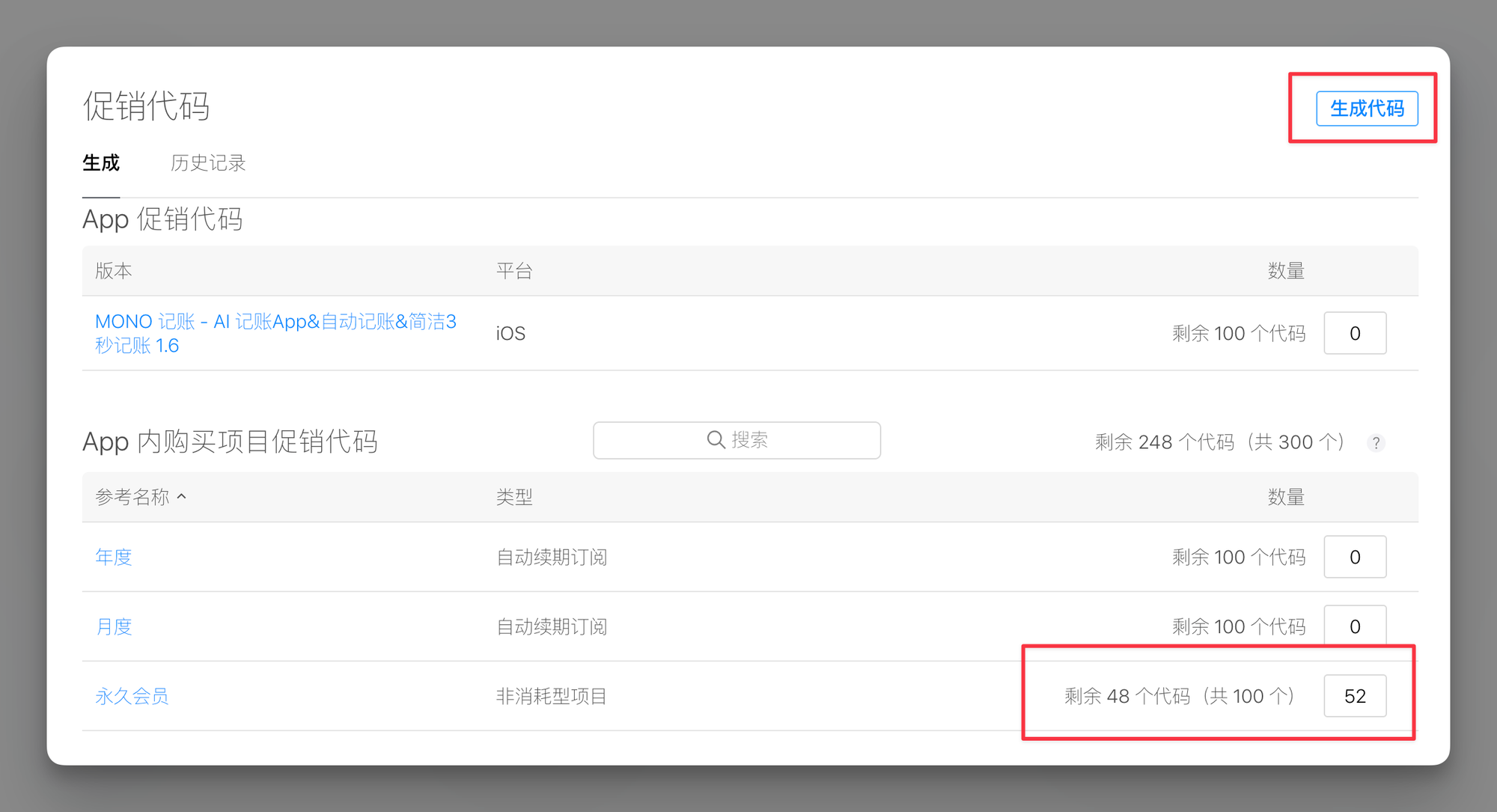Click the quantity field for 年度
This screenshot has height=812, width=1497.
pyautogui.click(x=1355, y=557)
